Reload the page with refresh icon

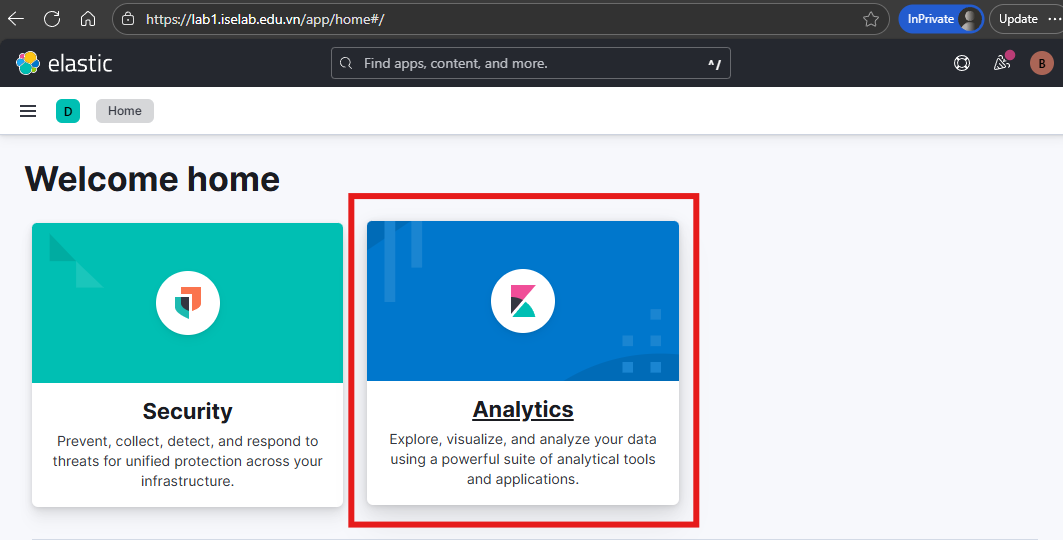click(52, 19)
